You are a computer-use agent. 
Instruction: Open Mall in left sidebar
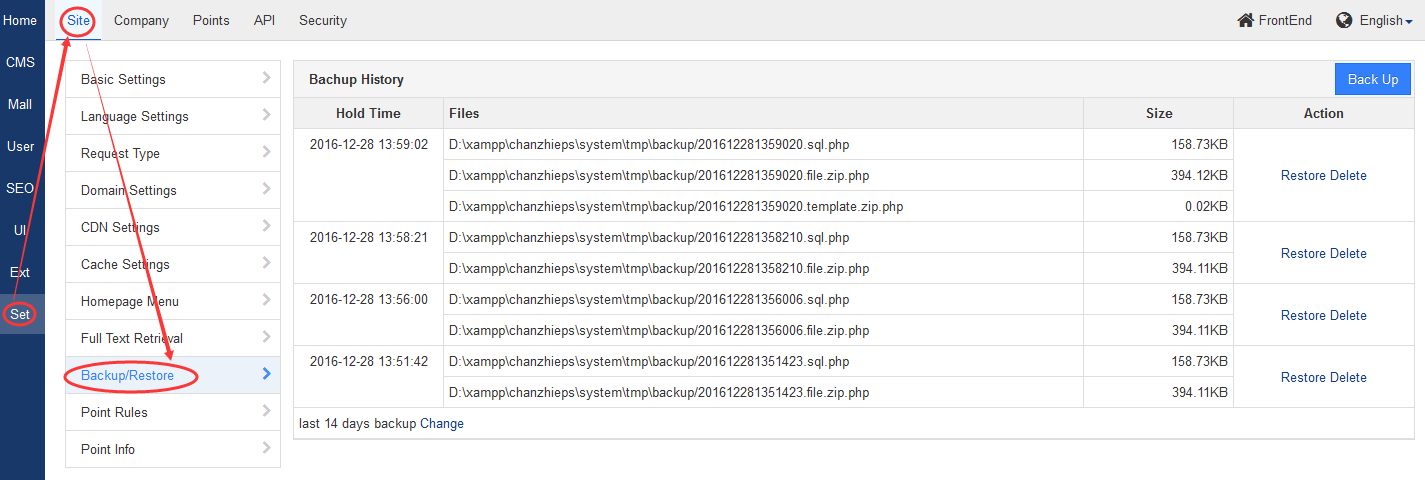20,104
